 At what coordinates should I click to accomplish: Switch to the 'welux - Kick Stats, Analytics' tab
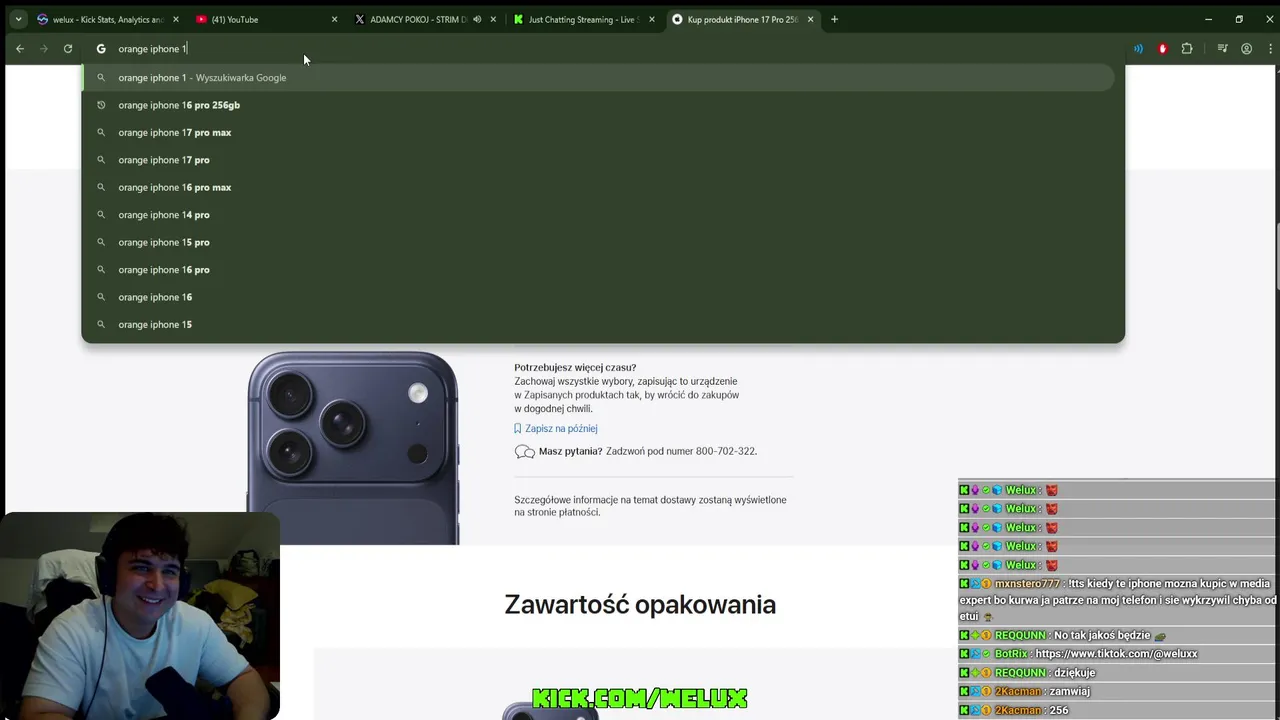click(x=108, y=19)
